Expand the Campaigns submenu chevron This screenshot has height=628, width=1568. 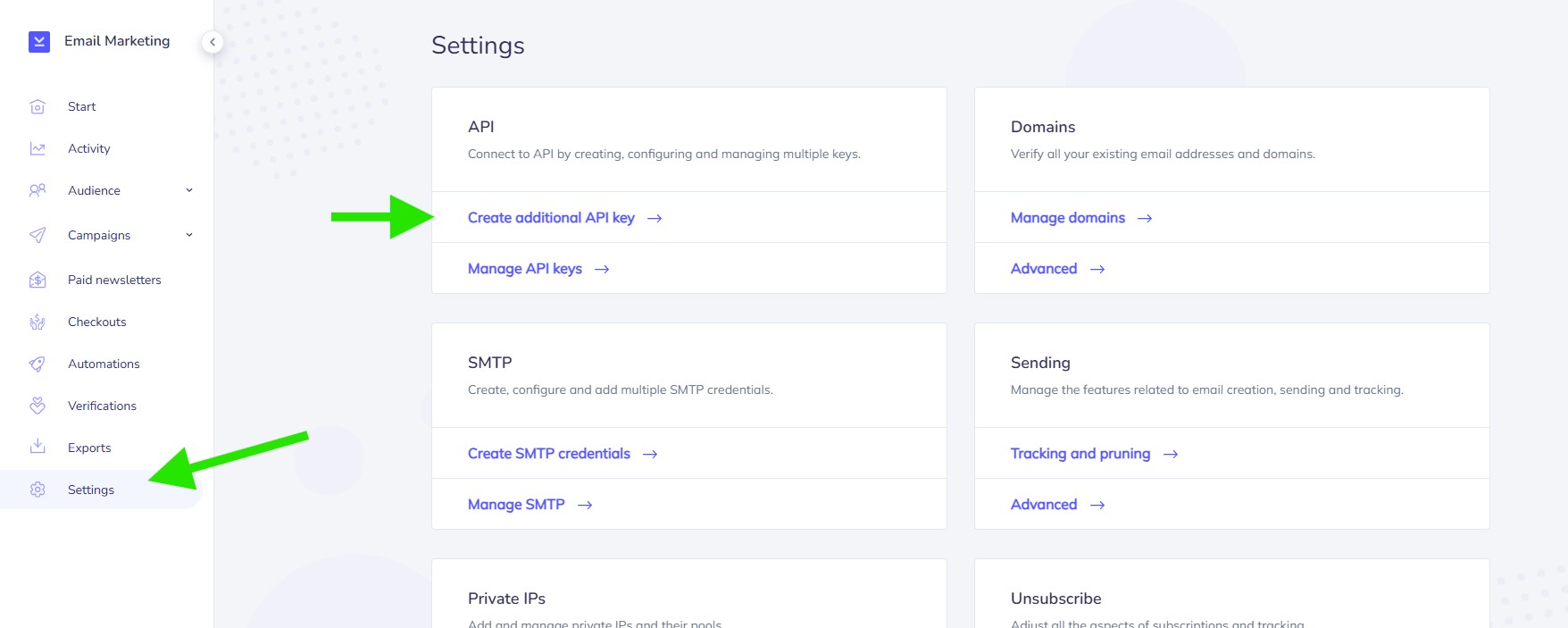pos(189,235)
